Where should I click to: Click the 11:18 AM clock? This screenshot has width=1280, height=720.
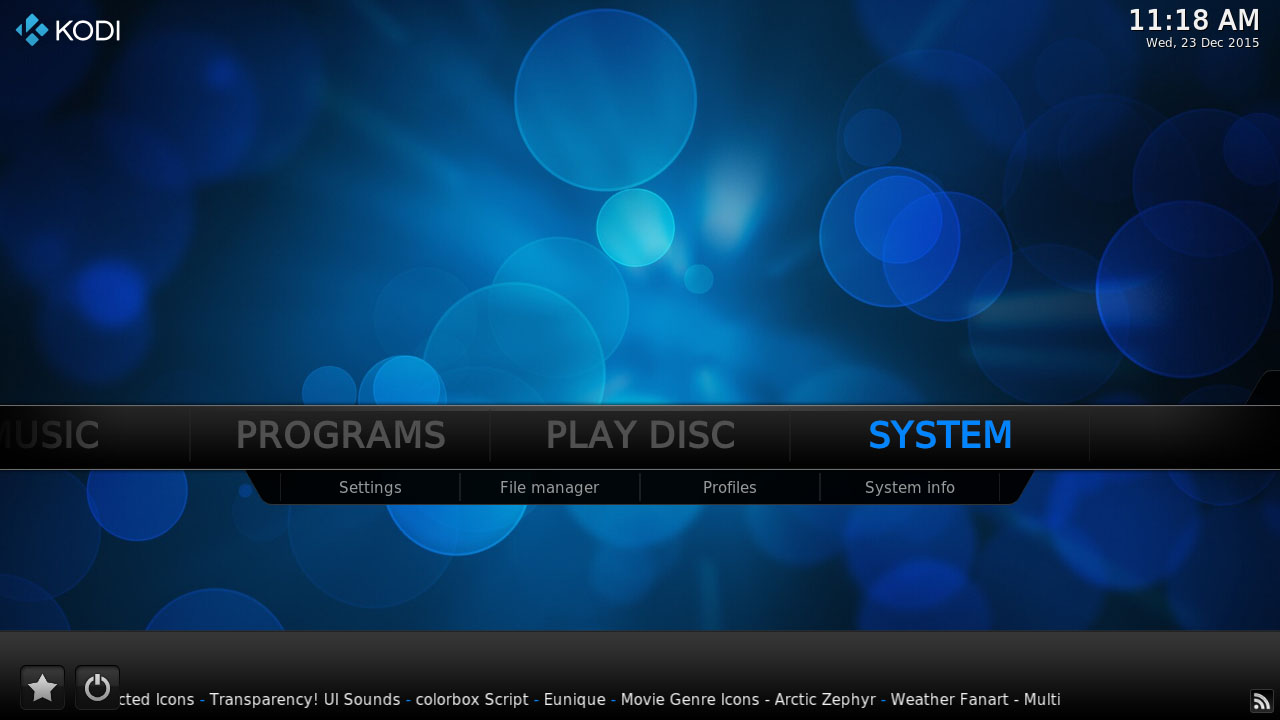click(1194, 20)
